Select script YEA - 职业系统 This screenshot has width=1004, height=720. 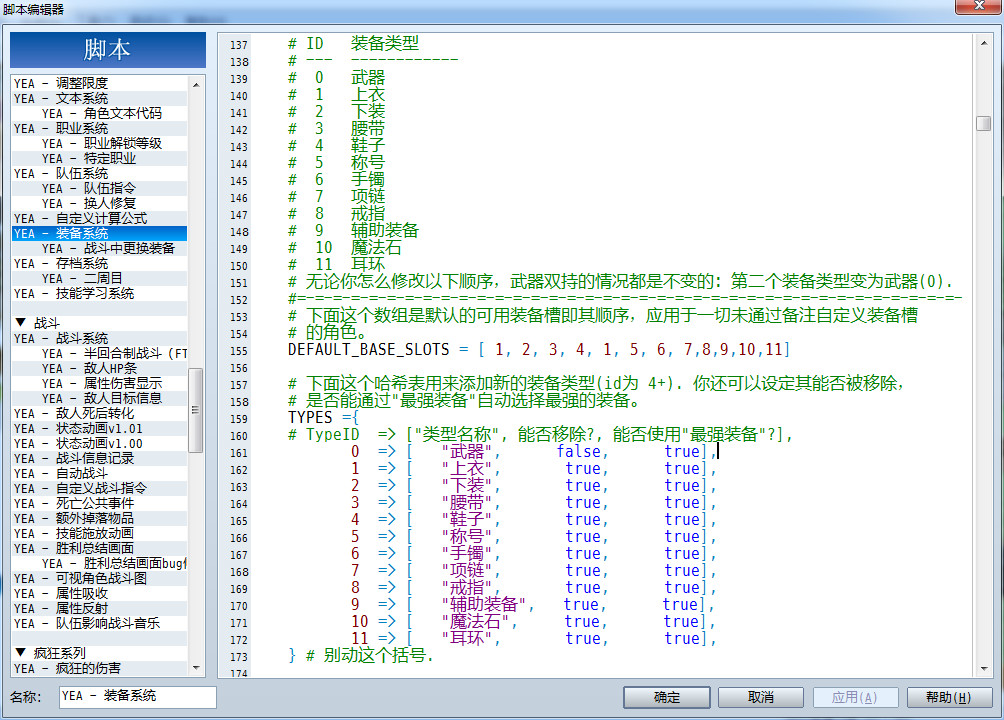pyautogui.click(x=99, y=129)
